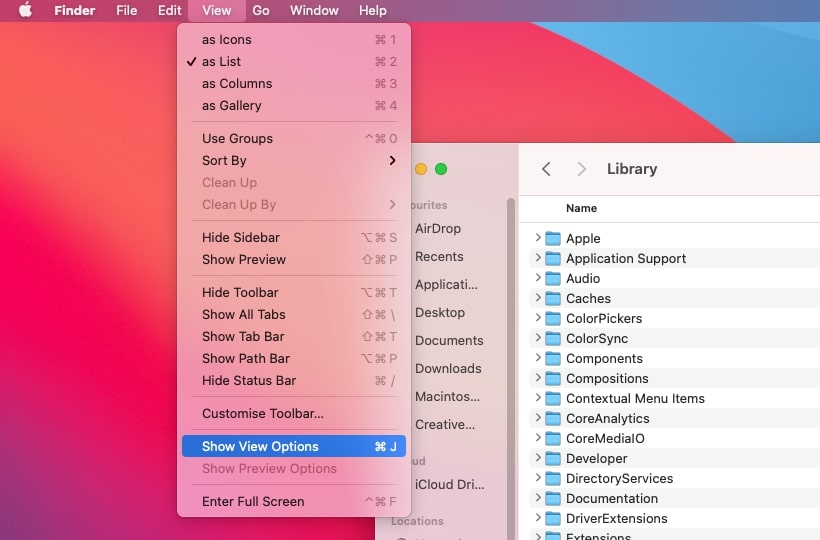
Task: Open AirDrop in the sidebar
Action: point(438,228)
